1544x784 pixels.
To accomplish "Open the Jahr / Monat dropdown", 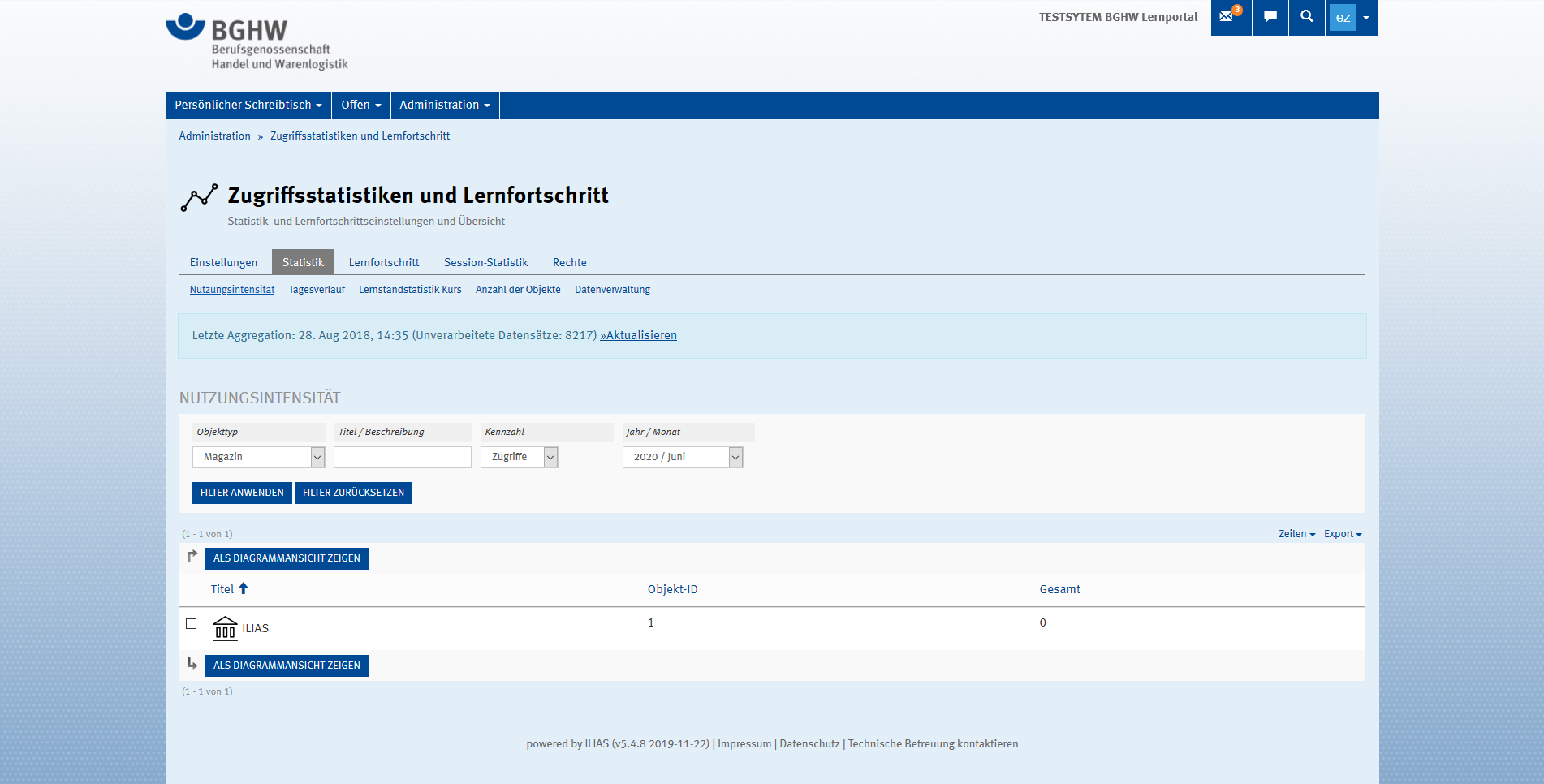I will 682,457.
